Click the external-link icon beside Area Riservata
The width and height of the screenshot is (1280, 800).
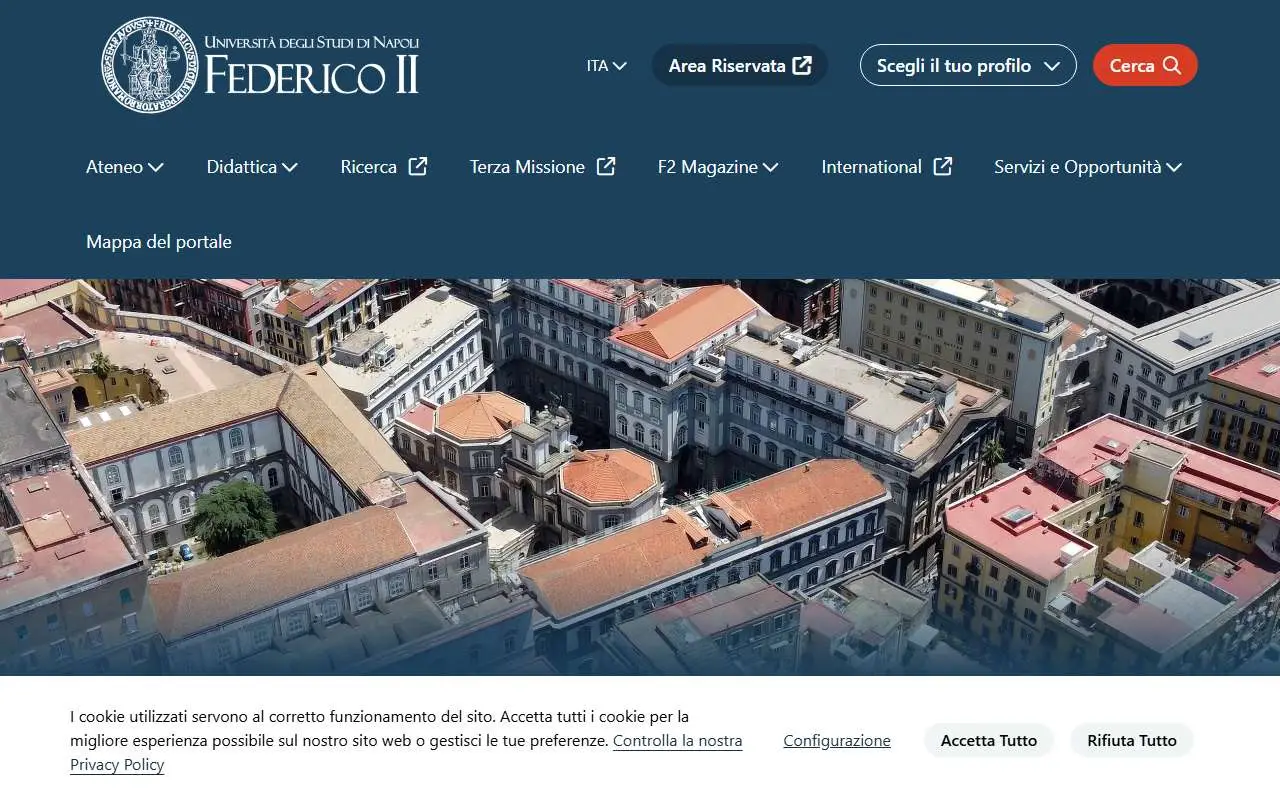802,65
